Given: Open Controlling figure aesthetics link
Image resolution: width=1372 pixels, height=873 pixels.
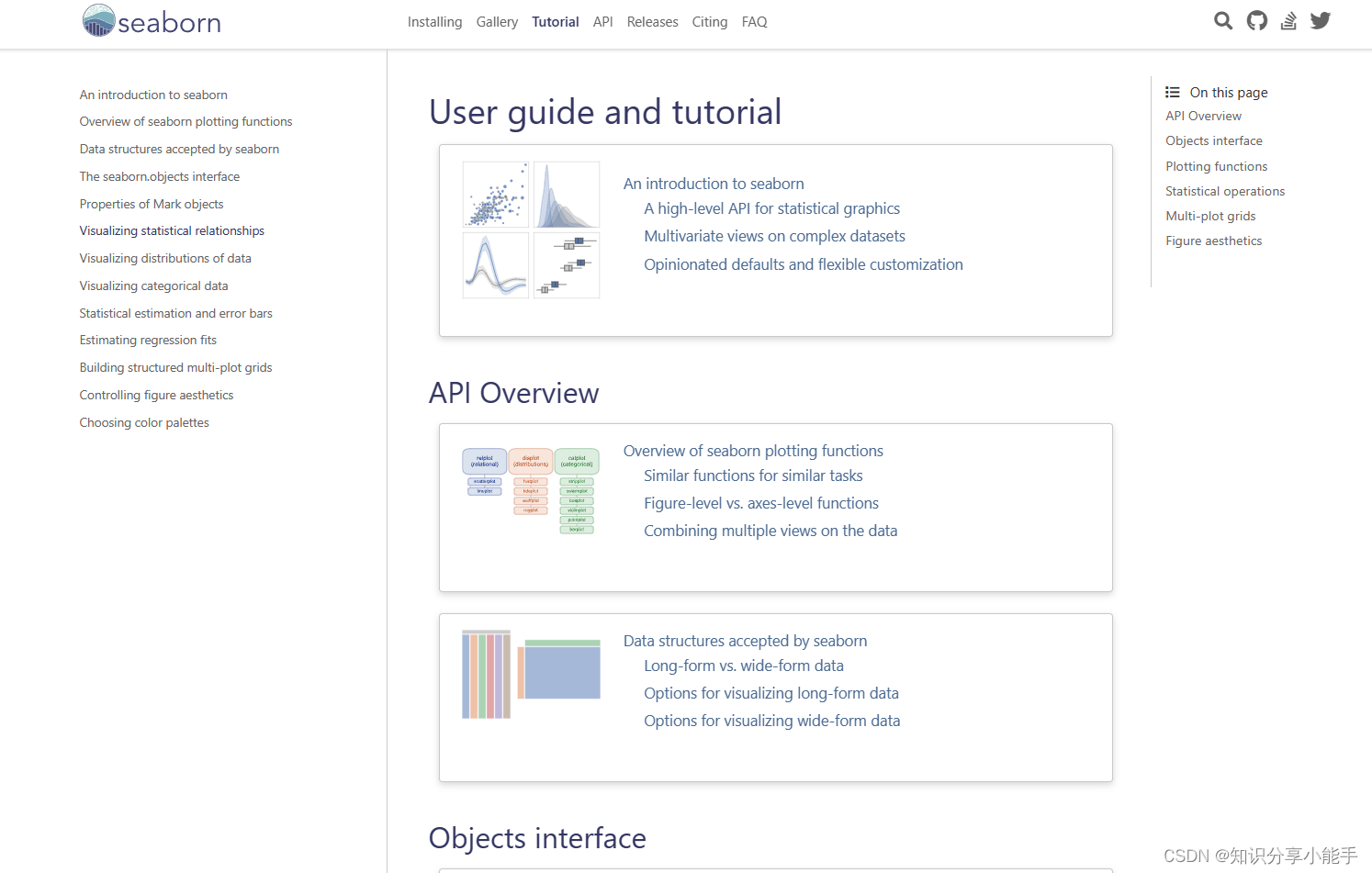Looking at the screenshot, I should click(x=156, y=395).
